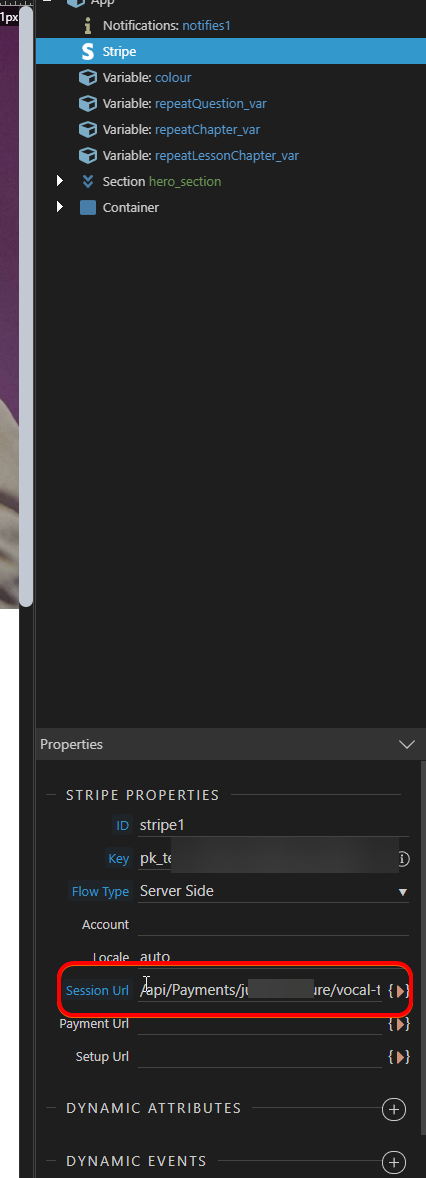Open dynamic data picker for Setup Url
The height and width of the screenshot is (1178, 426).
coord(399,1056)
